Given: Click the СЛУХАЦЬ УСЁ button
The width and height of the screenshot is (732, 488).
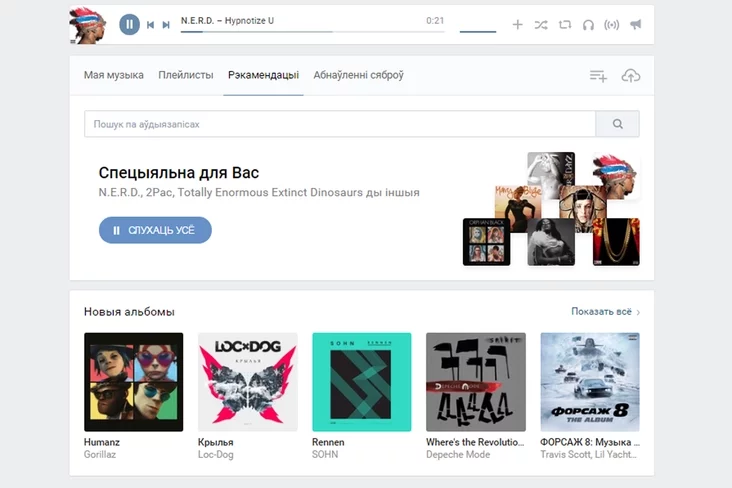Looking at the screenshot, I should point(155,230).
